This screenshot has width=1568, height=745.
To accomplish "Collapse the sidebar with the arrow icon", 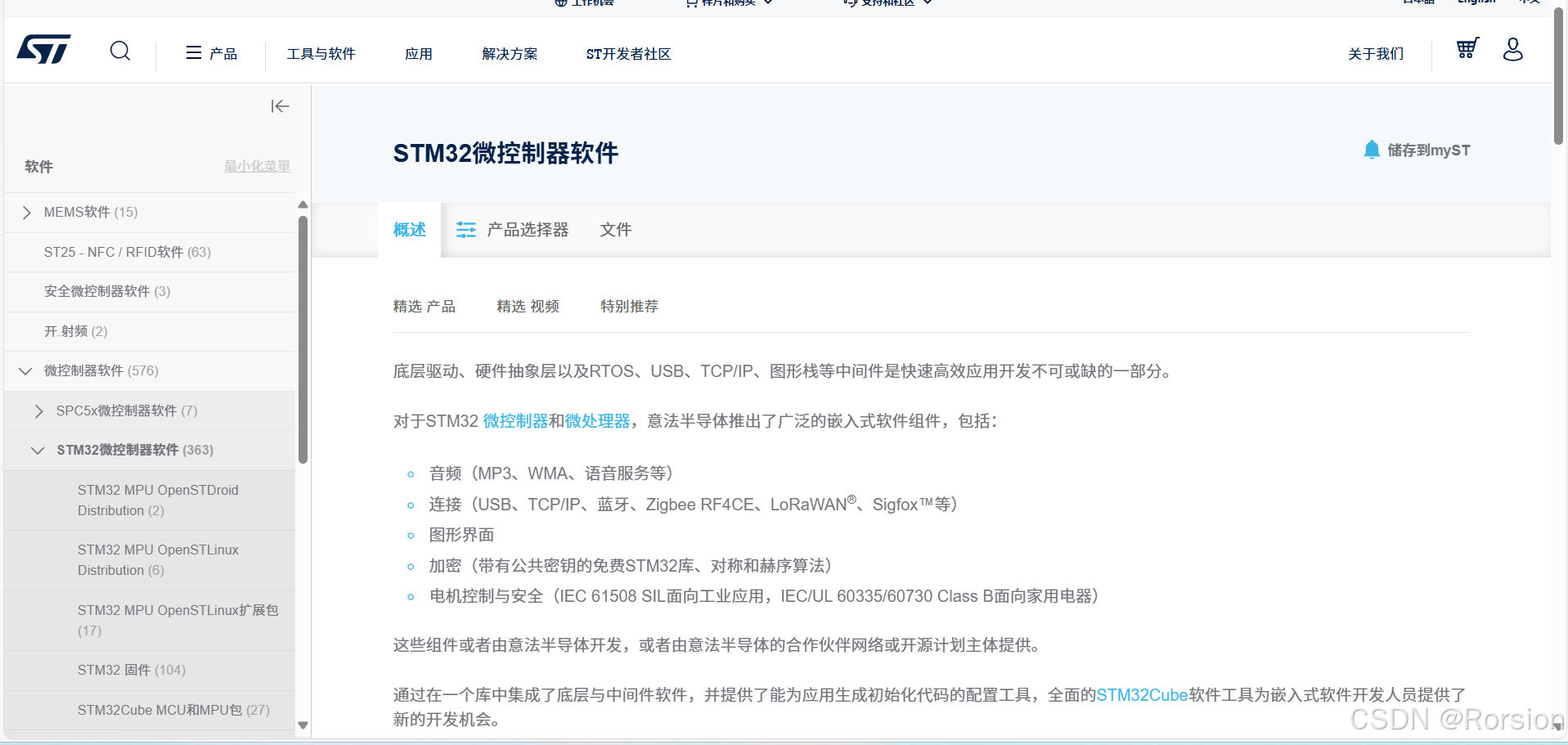I will pyautogui.click(x=280, y=106).
